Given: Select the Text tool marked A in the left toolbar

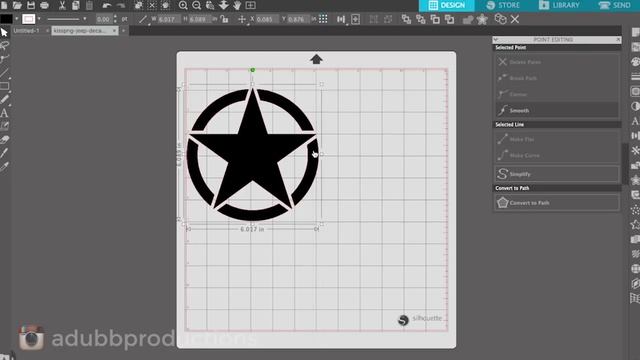Looking at the screenshot, I should click(4, 113).
